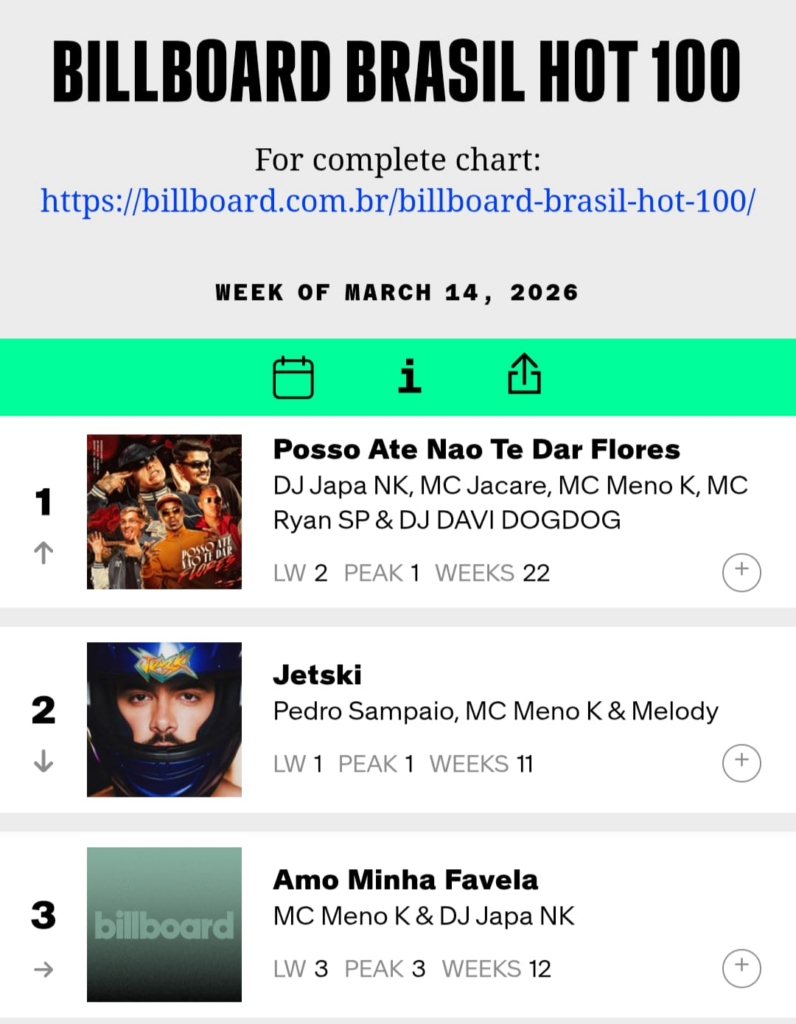Click the Week of March 14, 2026 label
This screenshot has width=796, height=1024.
[x=397, y=293]
